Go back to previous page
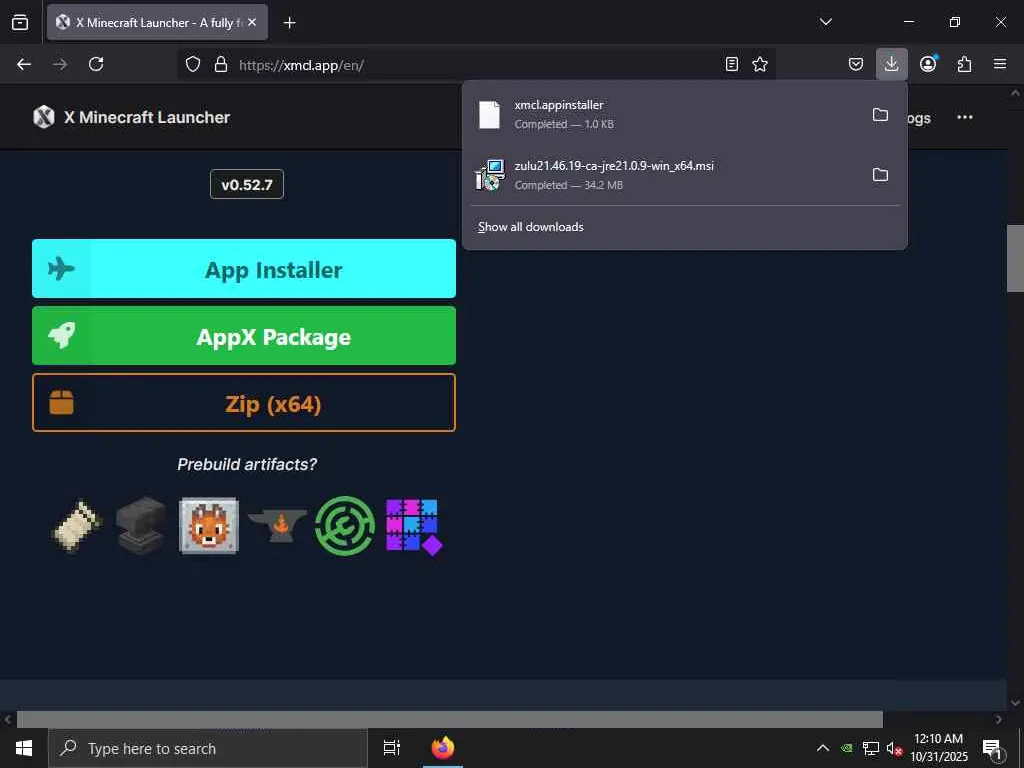Image resolution: width=1024 pixels, height=768 pixels. [24, 64]
